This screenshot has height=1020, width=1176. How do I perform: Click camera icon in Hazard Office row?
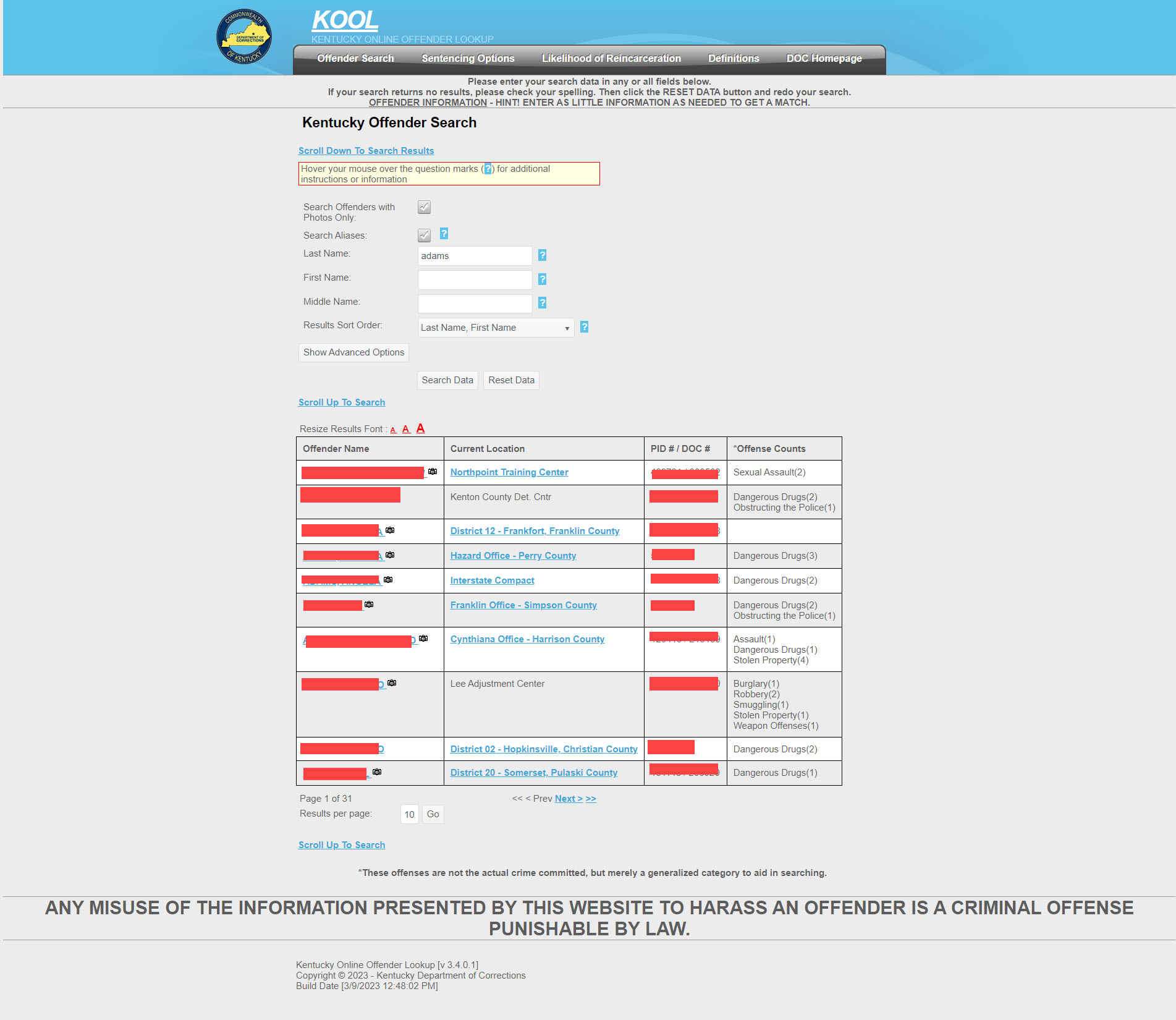[390, 555]
